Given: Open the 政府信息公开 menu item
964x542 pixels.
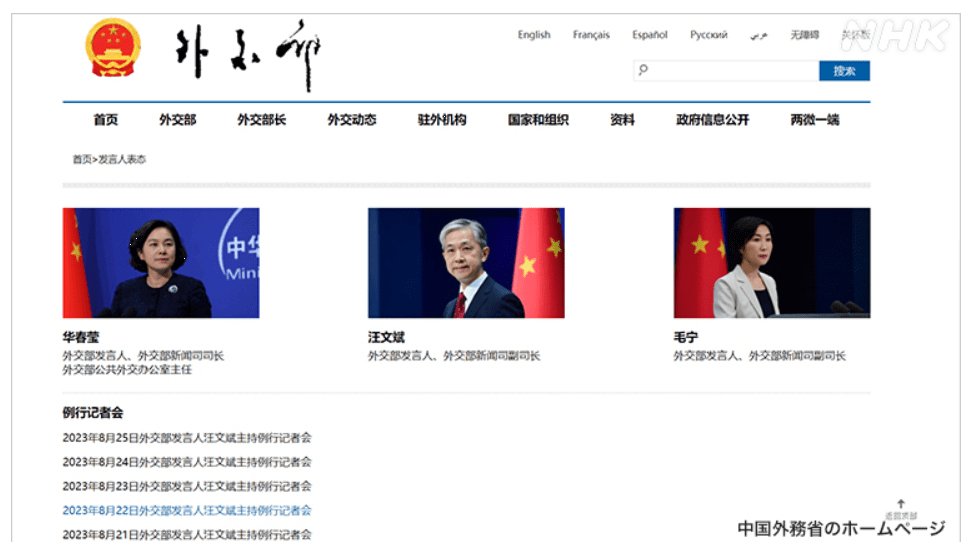Looking at the screenshot, I should [x=712, y=120].
